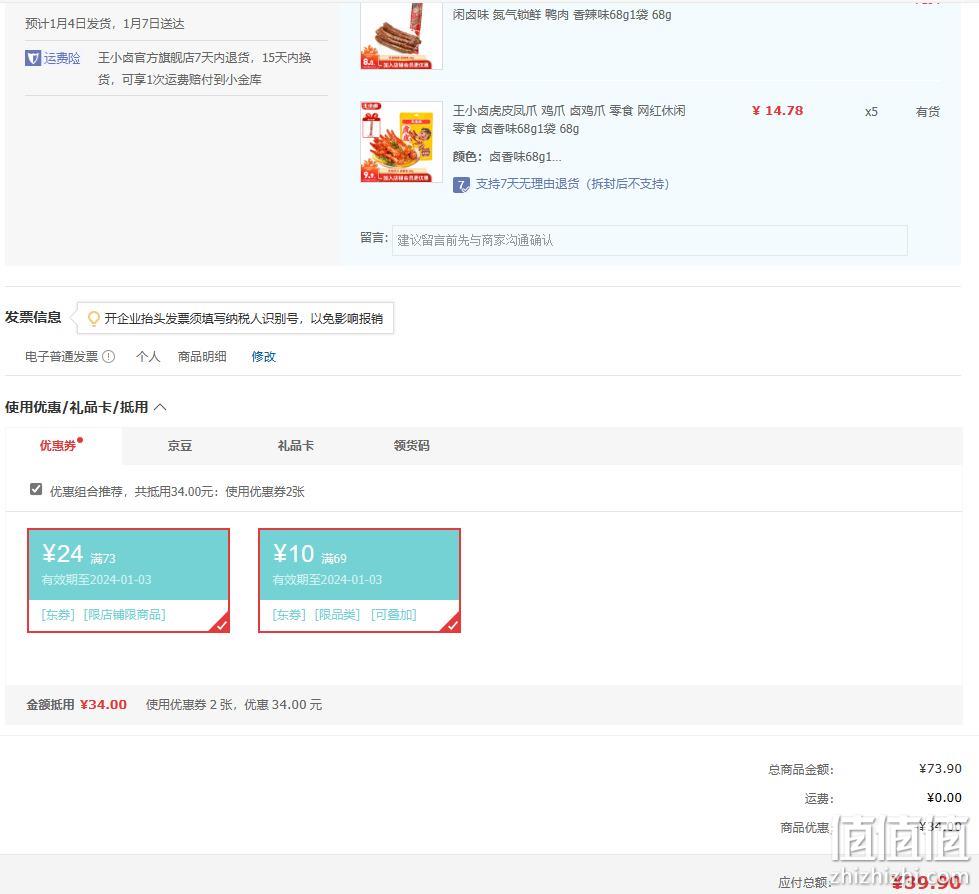Collapse the 使用优惠/礼品卡/抵用 section

pyautogui.click(x=160, y=408)
